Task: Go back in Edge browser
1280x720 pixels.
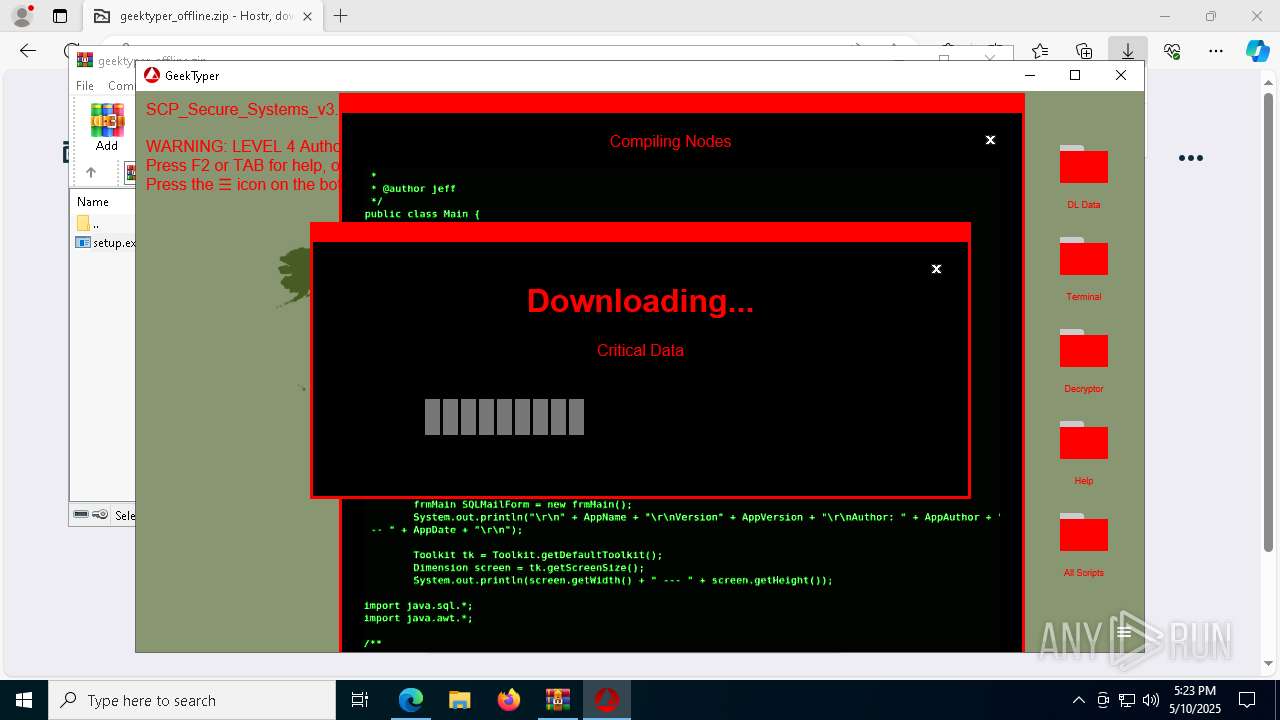Action: (x=28, y=51)
